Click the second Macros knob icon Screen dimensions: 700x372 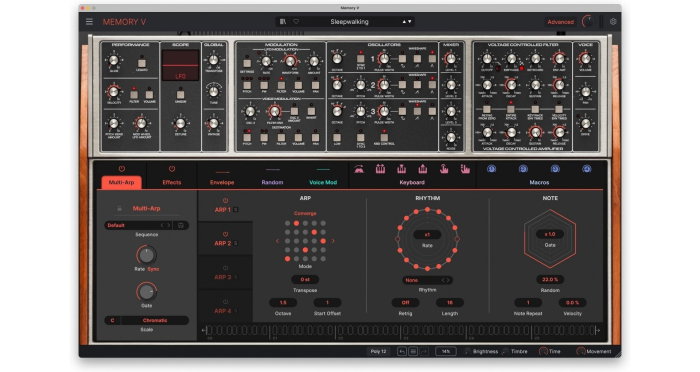coord(523,169)
